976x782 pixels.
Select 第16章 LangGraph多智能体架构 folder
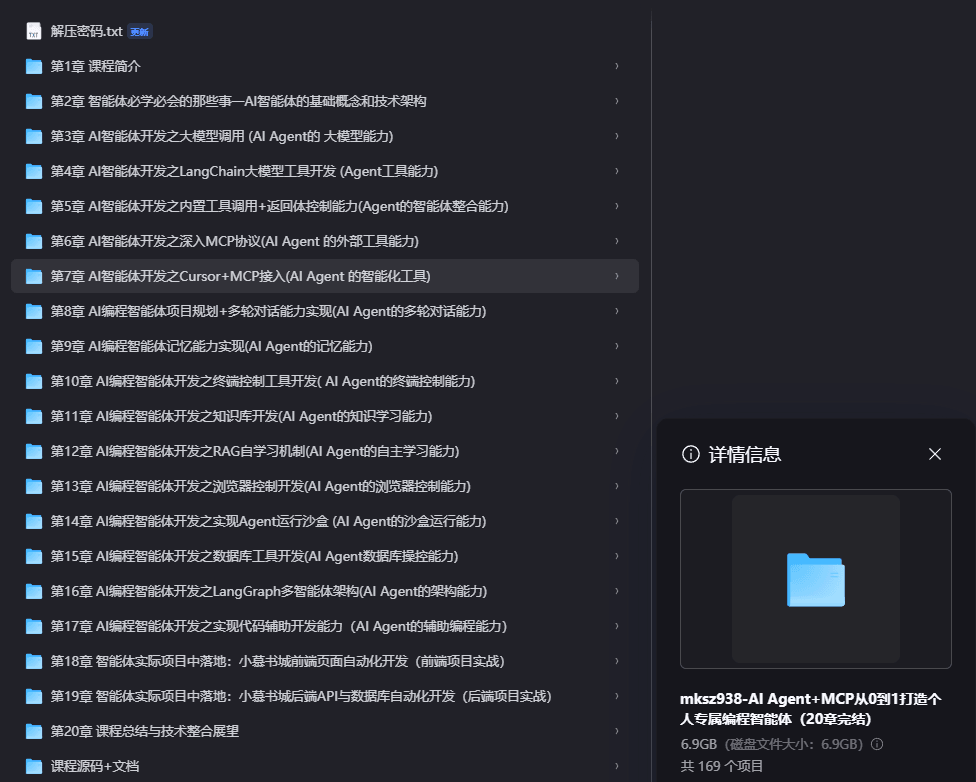(x=269, y=591)
